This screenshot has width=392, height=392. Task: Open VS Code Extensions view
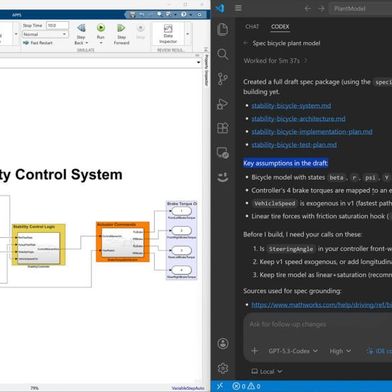(x=223, y=128)
